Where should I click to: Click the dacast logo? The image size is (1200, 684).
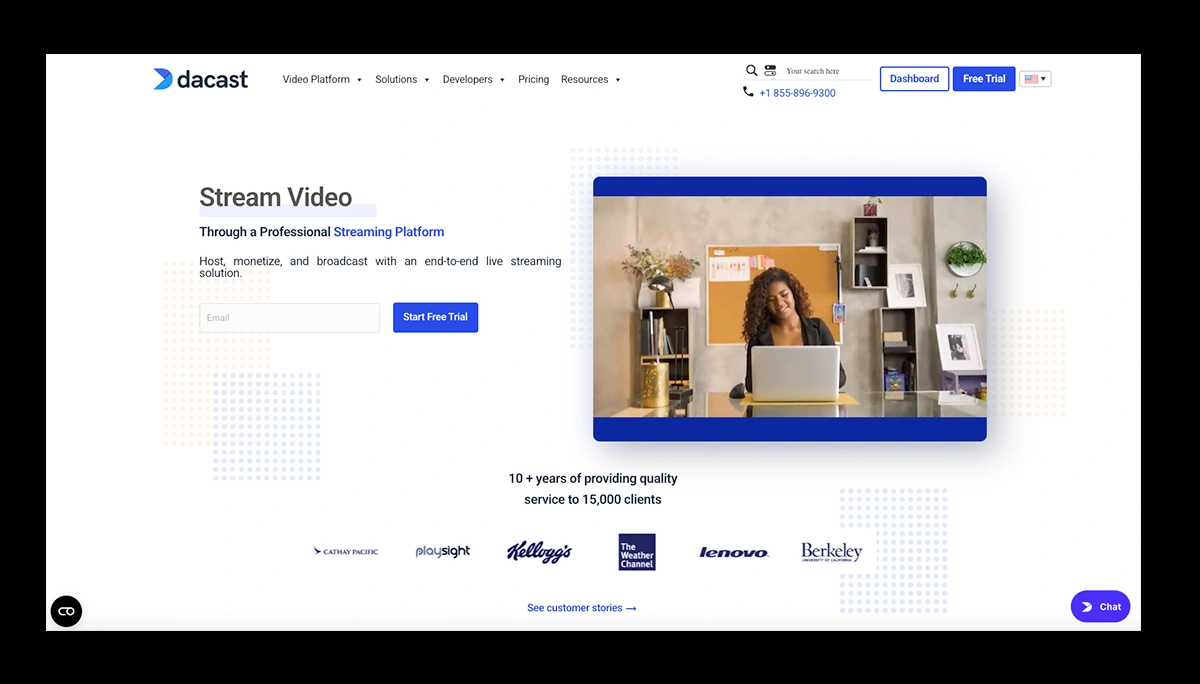point(200,79)
